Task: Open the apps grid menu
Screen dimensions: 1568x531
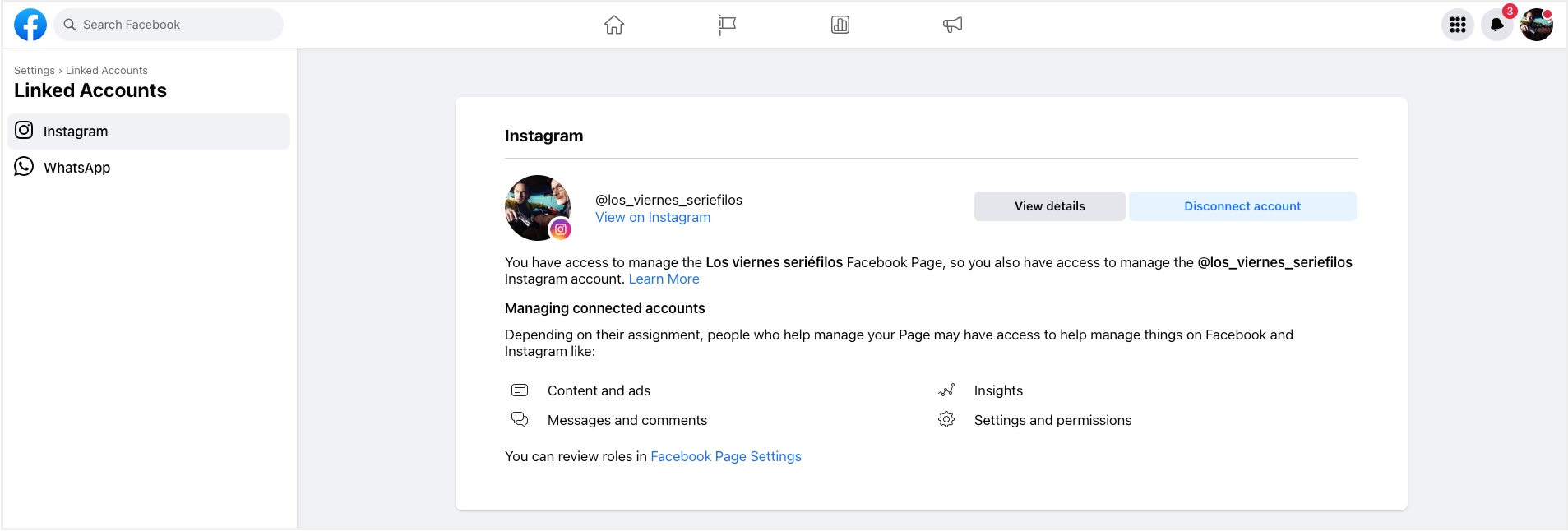Action: (1458, 25)
